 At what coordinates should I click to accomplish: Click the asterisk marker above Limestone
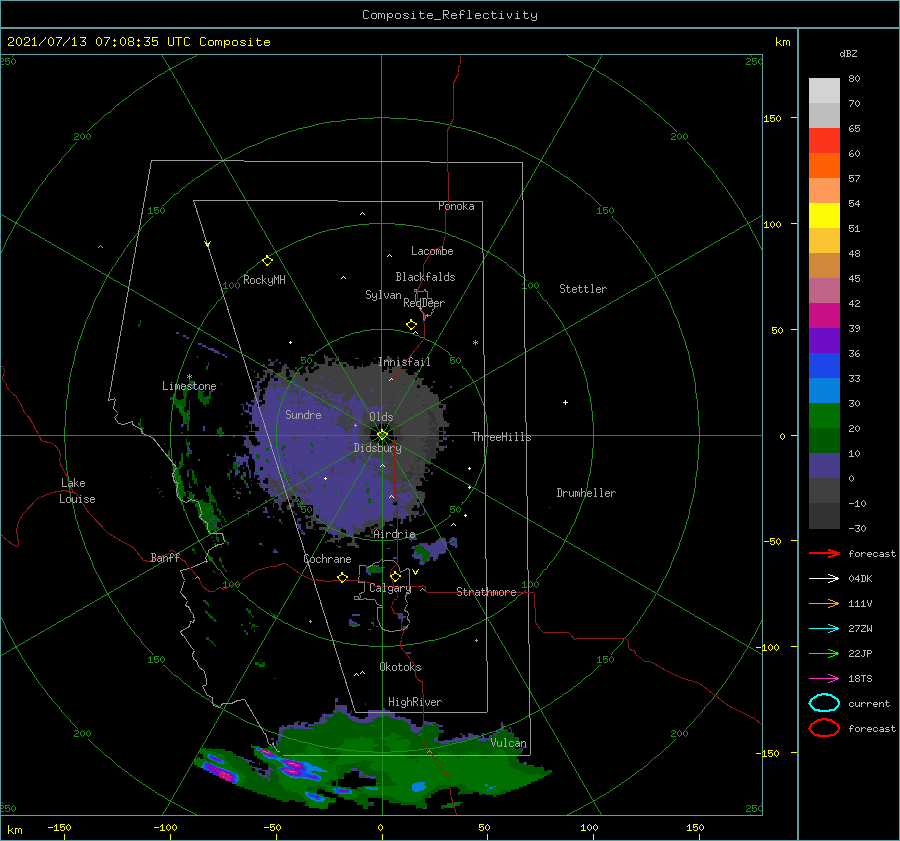[x=189, y=377]
